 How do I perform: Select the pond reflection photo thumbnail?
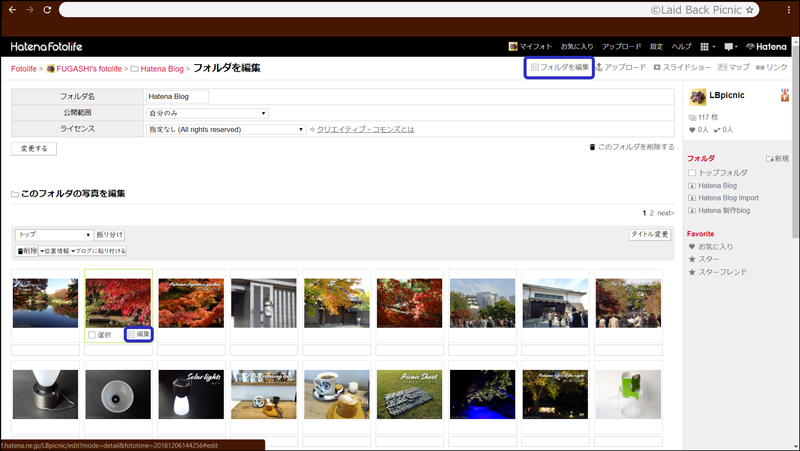[x=45, y=303]
